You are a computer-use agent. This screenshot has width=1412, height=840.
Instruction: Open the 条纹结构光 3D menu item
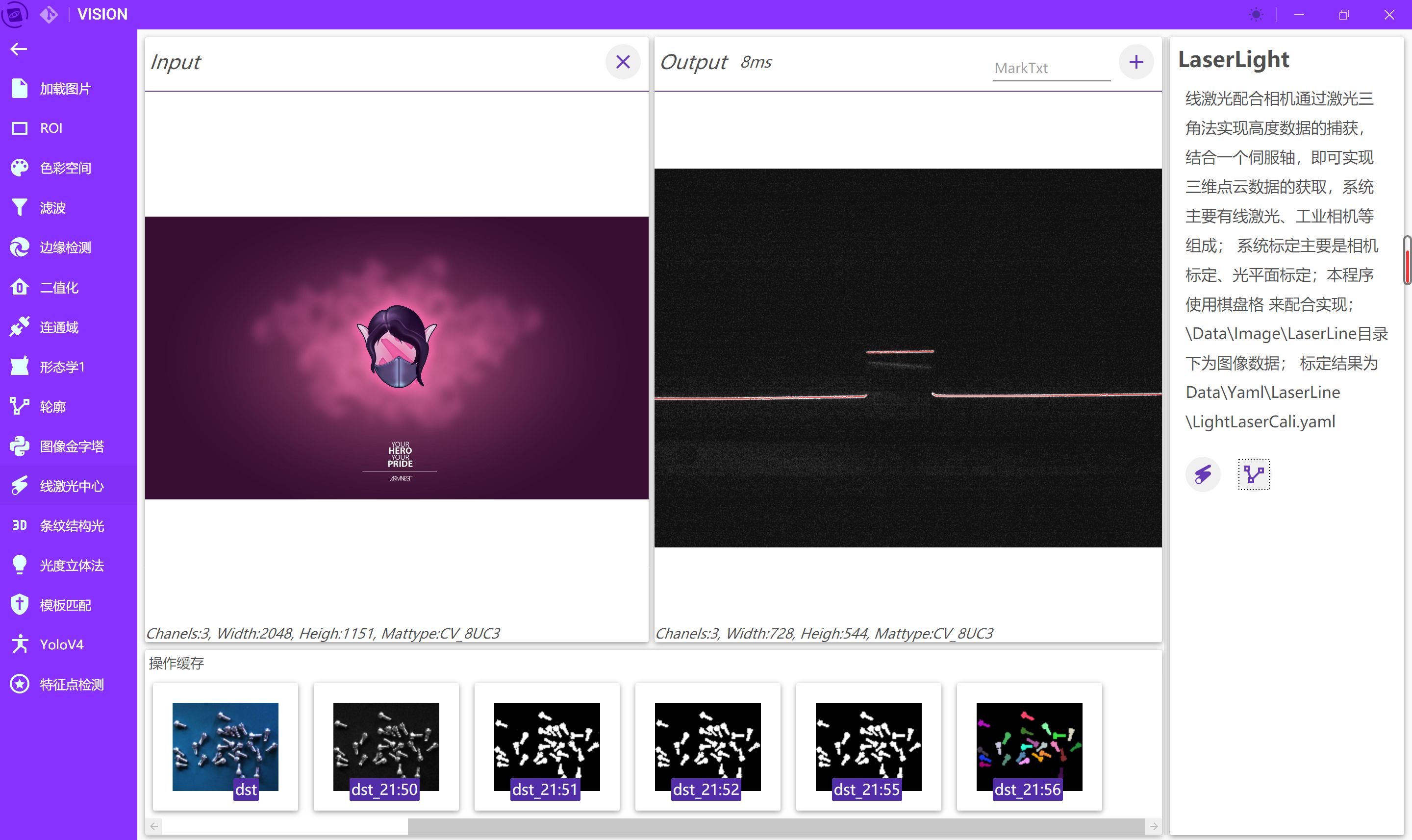(x=72, y=525)
